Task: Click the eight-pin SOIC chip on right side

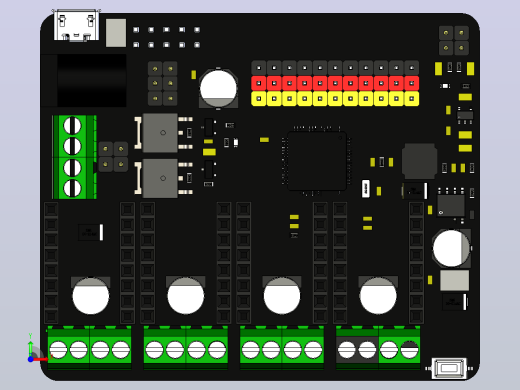Action: click(451, 205)
